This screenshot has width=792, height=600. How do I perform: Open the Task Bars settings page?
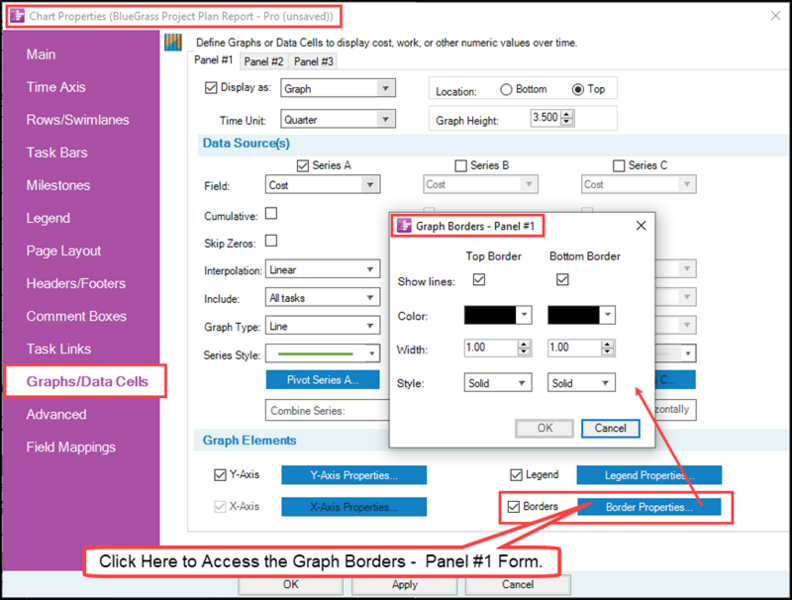point(57,153)
